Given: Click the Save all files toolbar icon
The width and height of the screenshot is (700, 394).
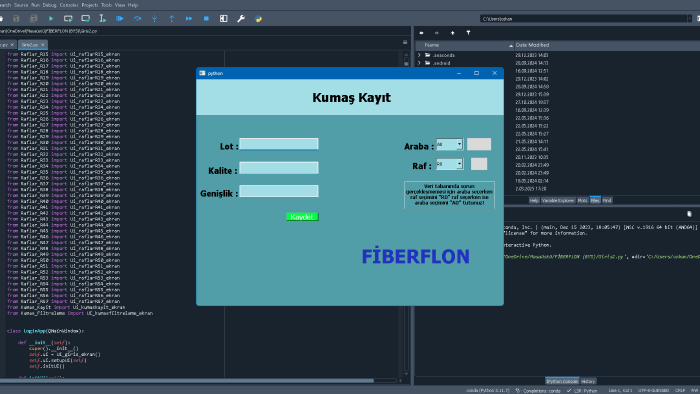Looking at the screenshot, I should click(x=33, y=19).
